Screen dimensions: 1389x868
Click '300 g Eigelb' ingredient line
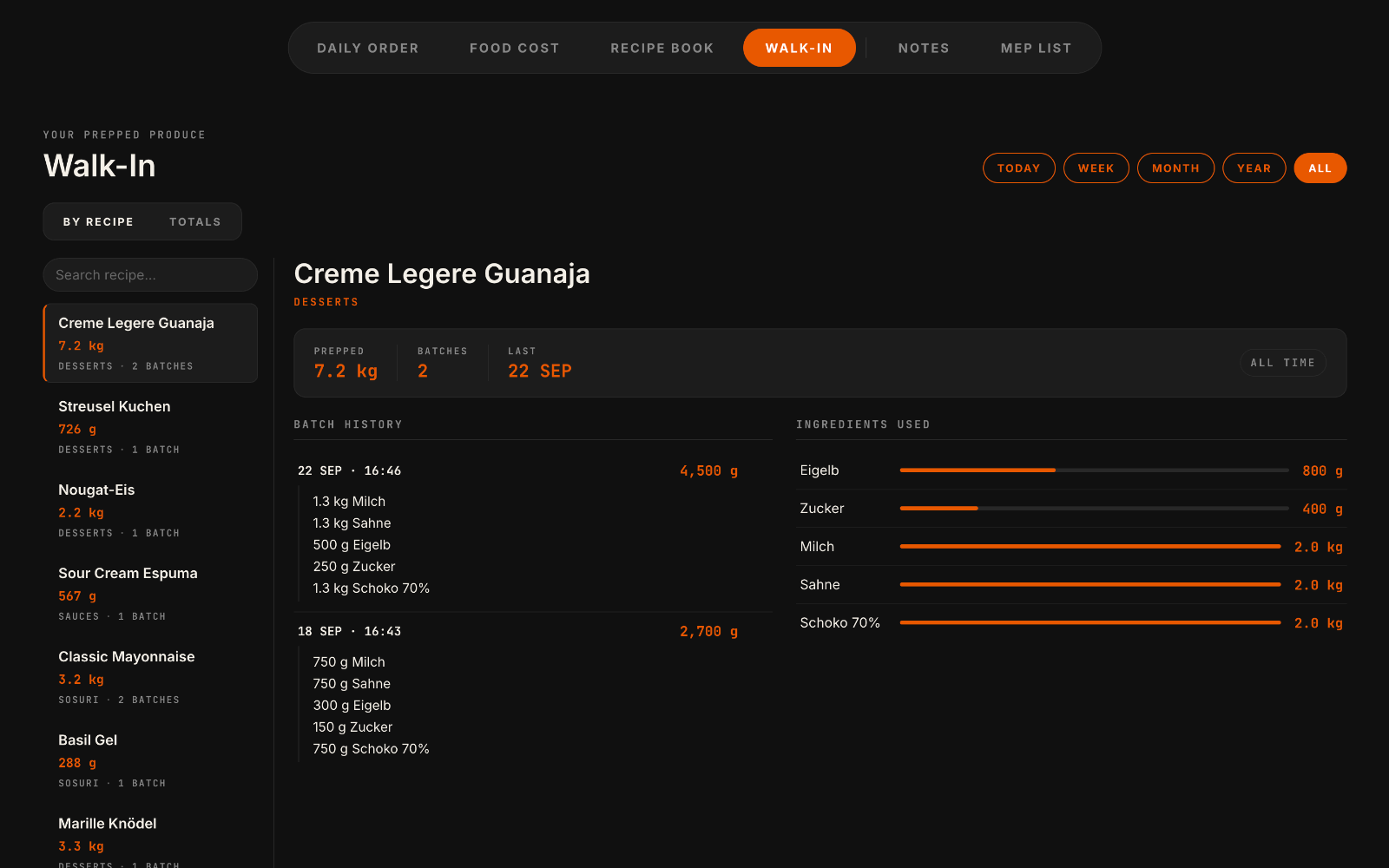(x=352, y=706)
